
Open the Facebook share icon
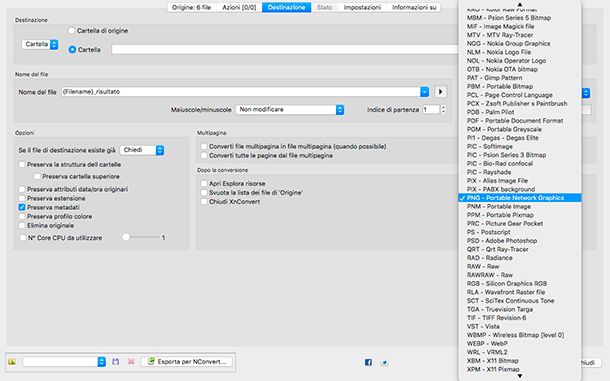pos(368,362)
